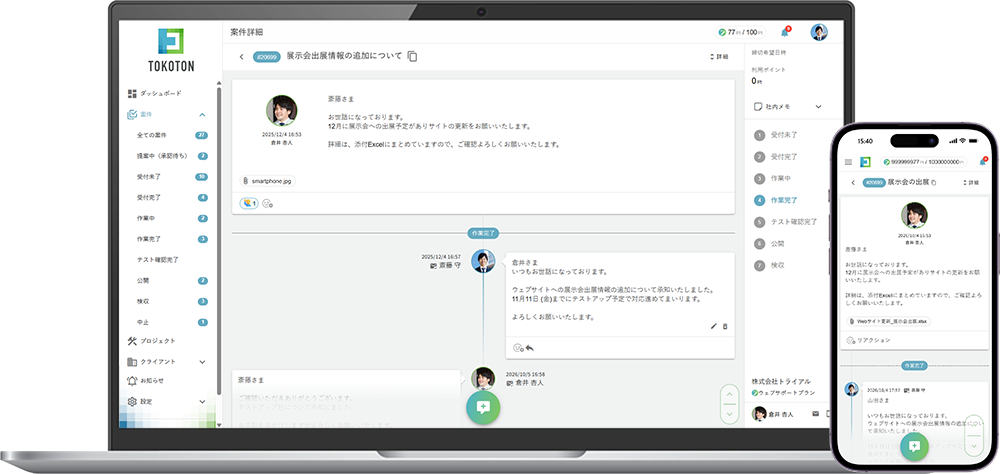Copy the case title on the phone

934,182
